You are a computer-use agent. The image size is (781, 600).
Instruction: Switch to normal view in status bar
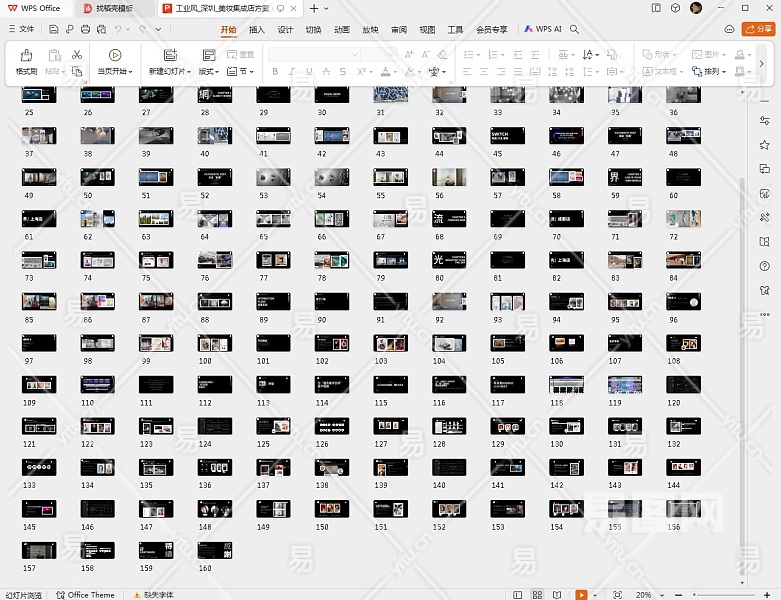(515, 595)
